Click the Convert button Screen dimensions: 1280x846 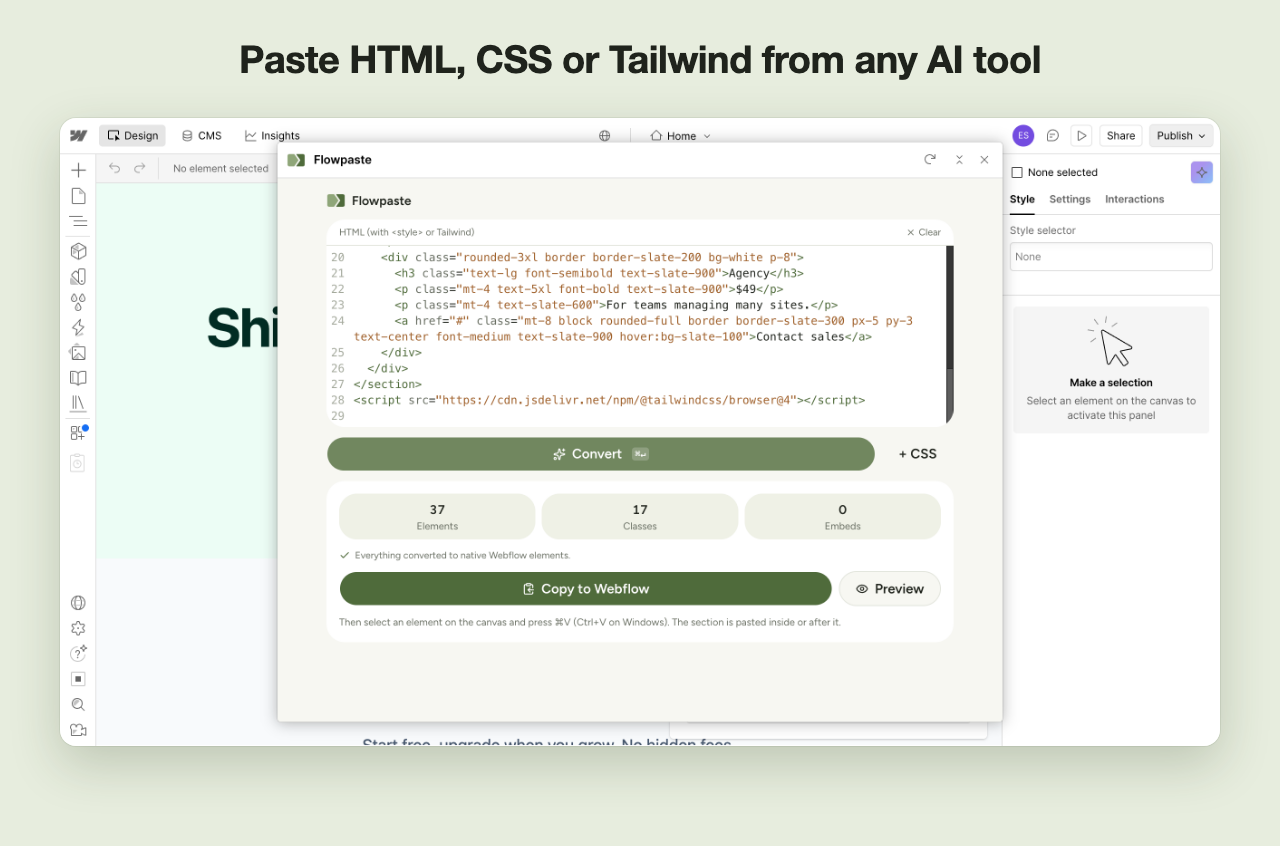coord(601,454)
